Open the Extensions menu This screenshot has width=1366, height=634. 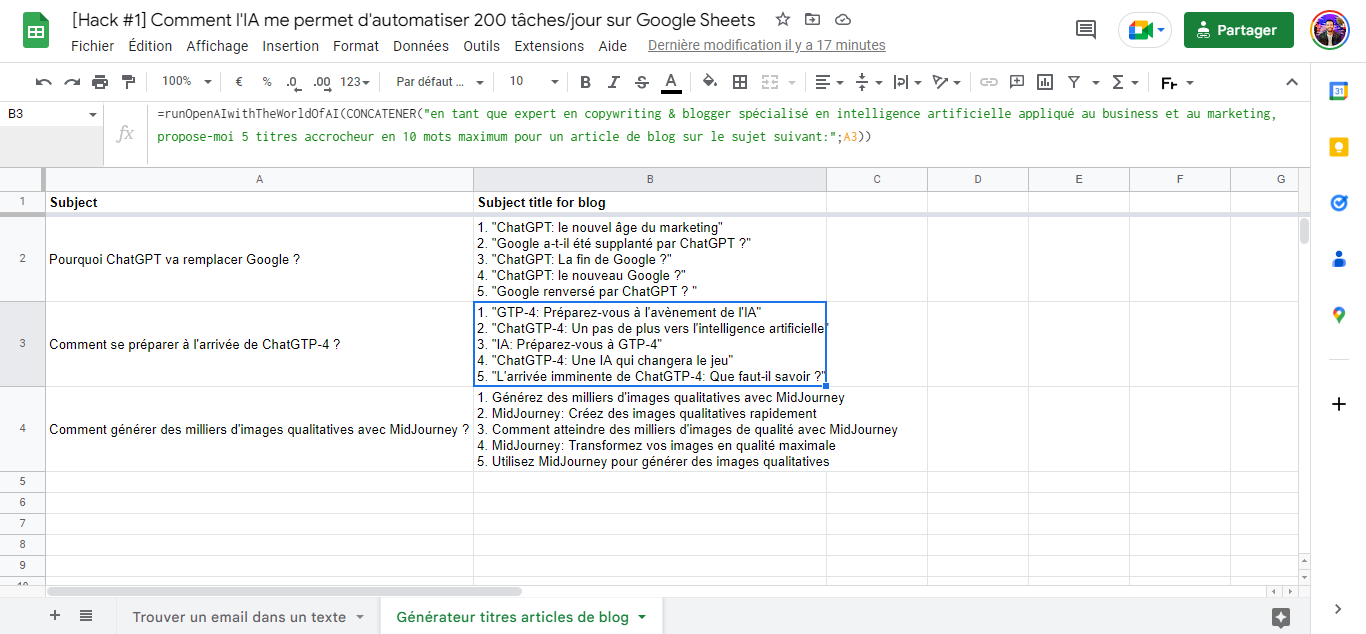549,46
